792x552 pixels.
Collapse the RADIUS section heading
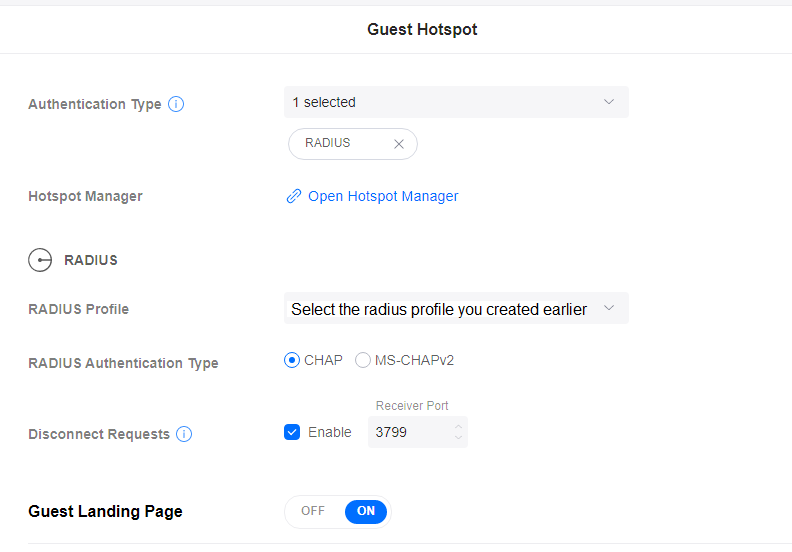91,260
